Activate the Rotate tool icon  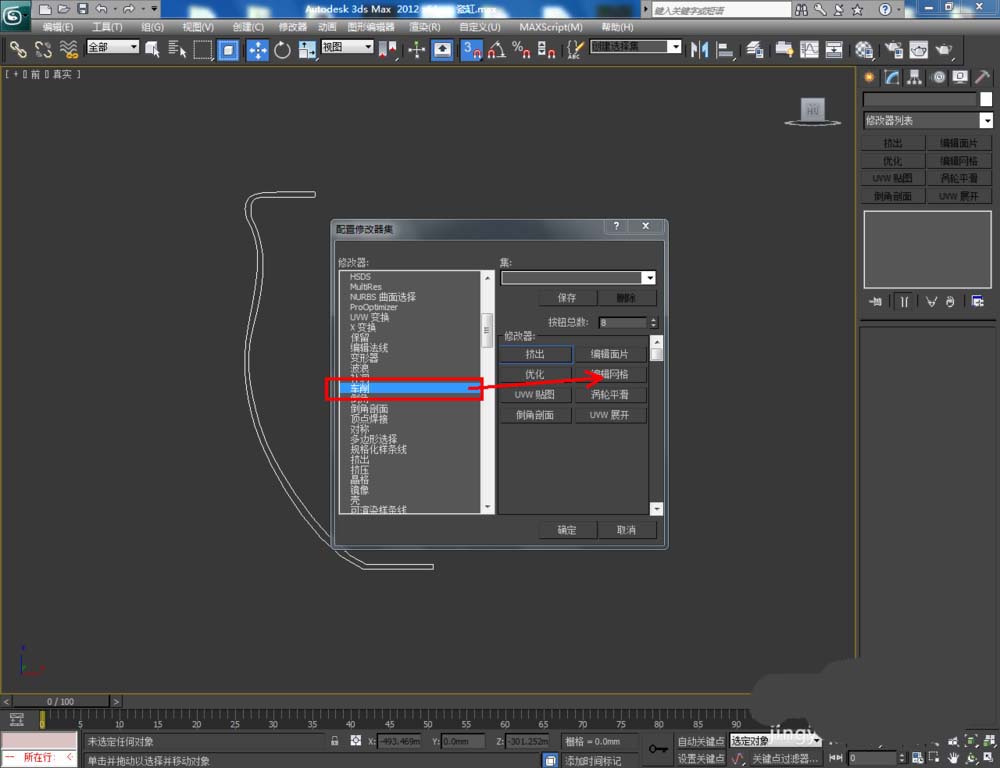click(x=282, y=49)
